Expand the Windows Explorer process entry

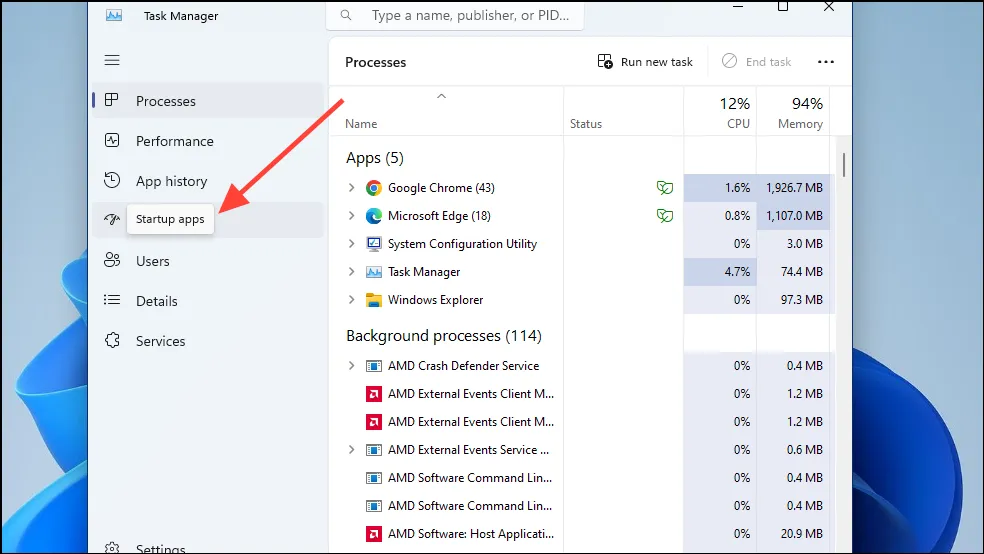[351, 300]
